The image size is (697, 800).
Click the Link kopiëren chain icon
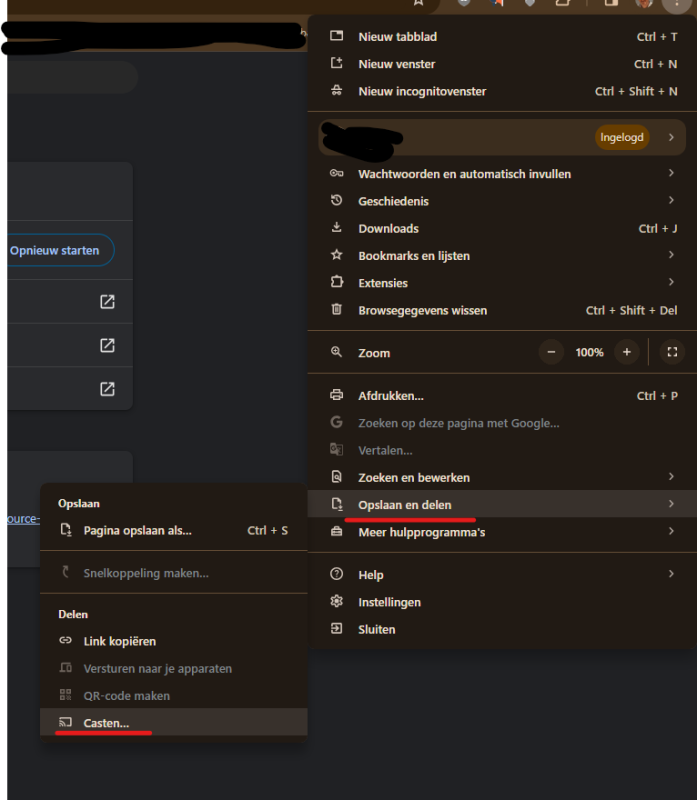tap(65, 641)
